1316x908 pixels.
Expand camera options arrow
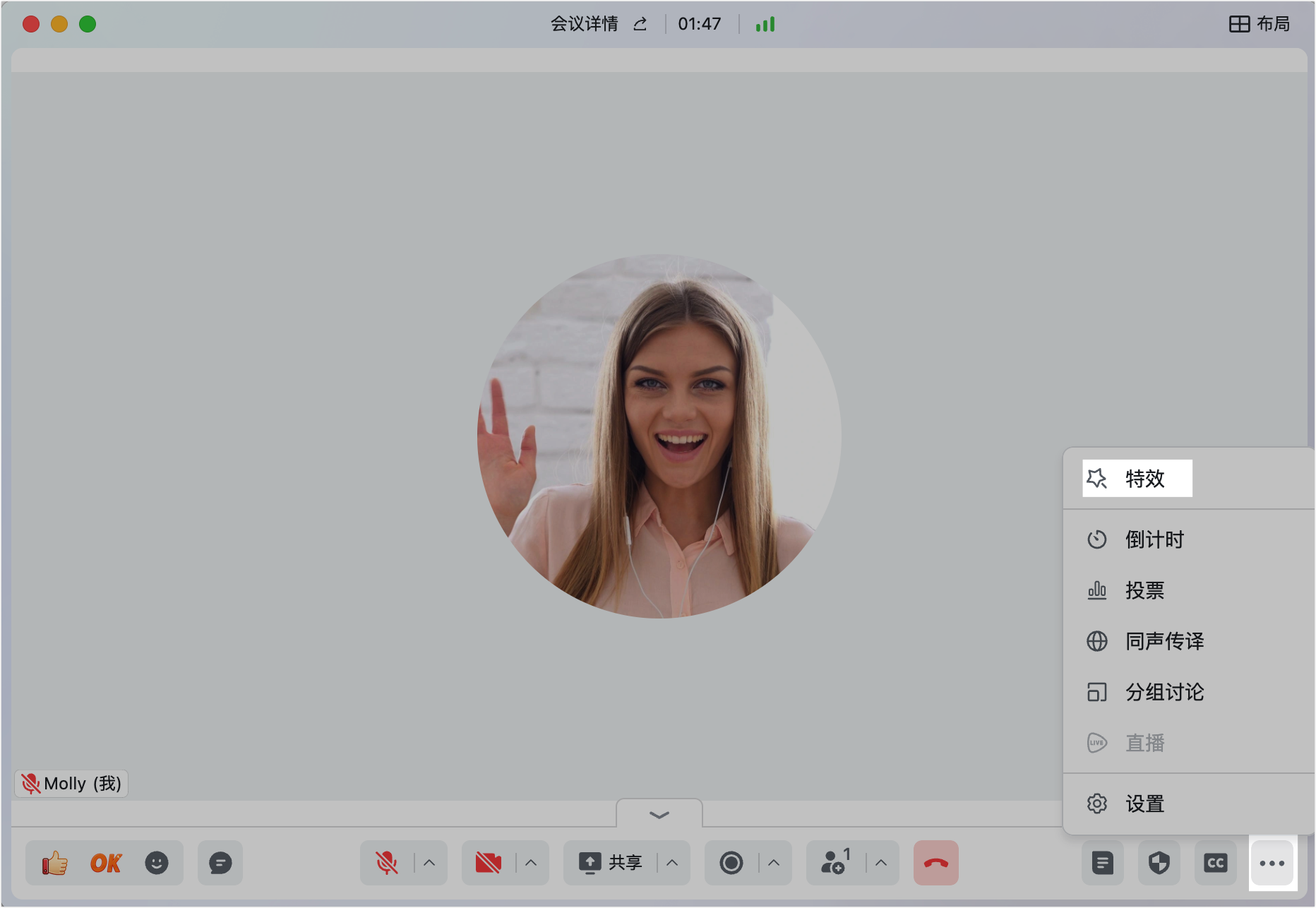[531, 863]
